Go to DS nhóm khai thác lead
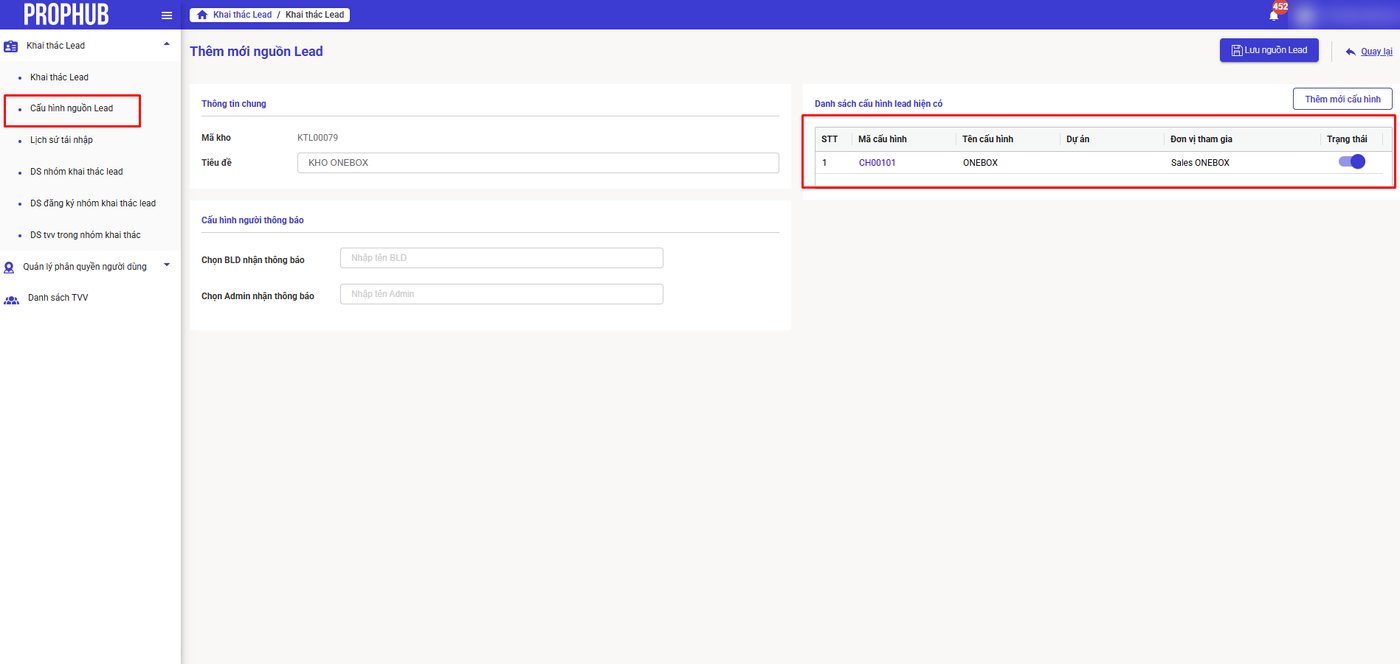The image size is (1400, 664). (x=77, y=172)
